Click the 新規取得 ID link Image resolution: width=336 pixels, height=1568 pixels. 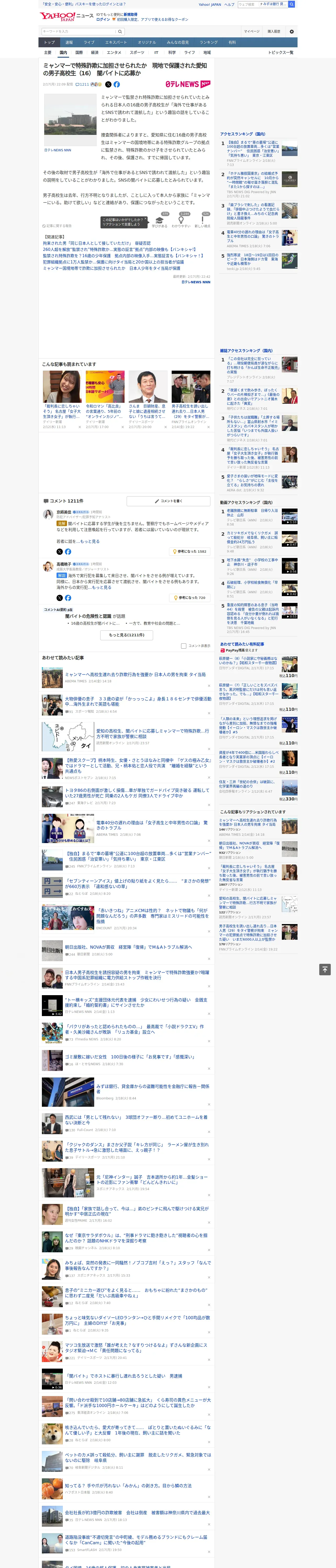click(131, 14)
